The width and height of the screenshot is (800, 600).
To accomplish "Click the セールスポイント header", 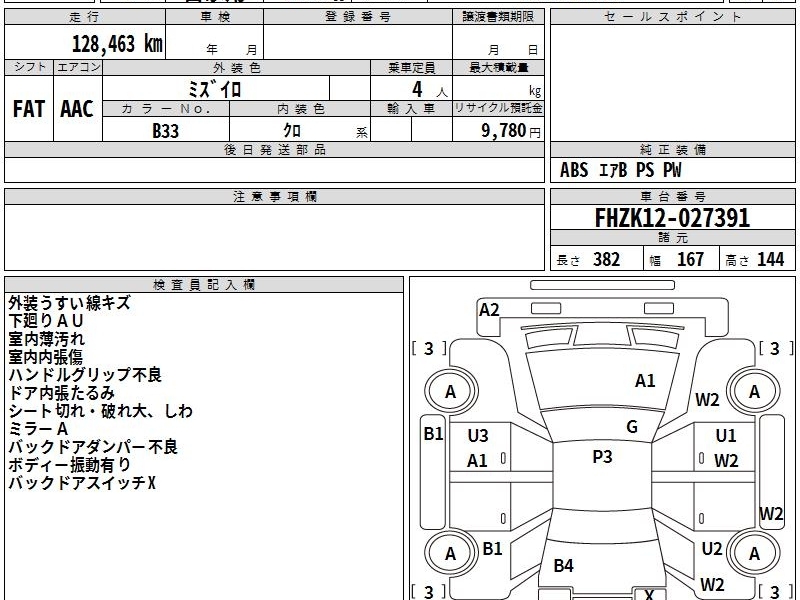I will tap(672, 16).
